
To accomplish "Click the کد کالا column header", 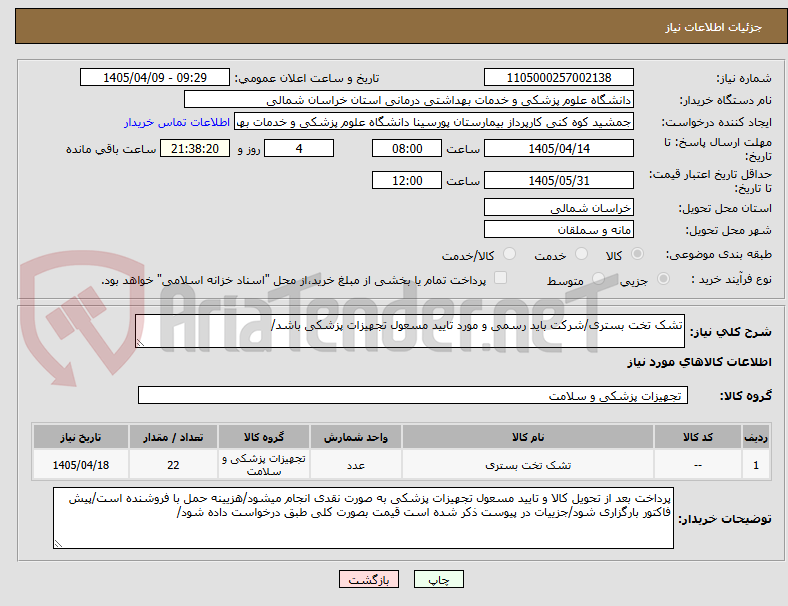I will click(698, 437).
